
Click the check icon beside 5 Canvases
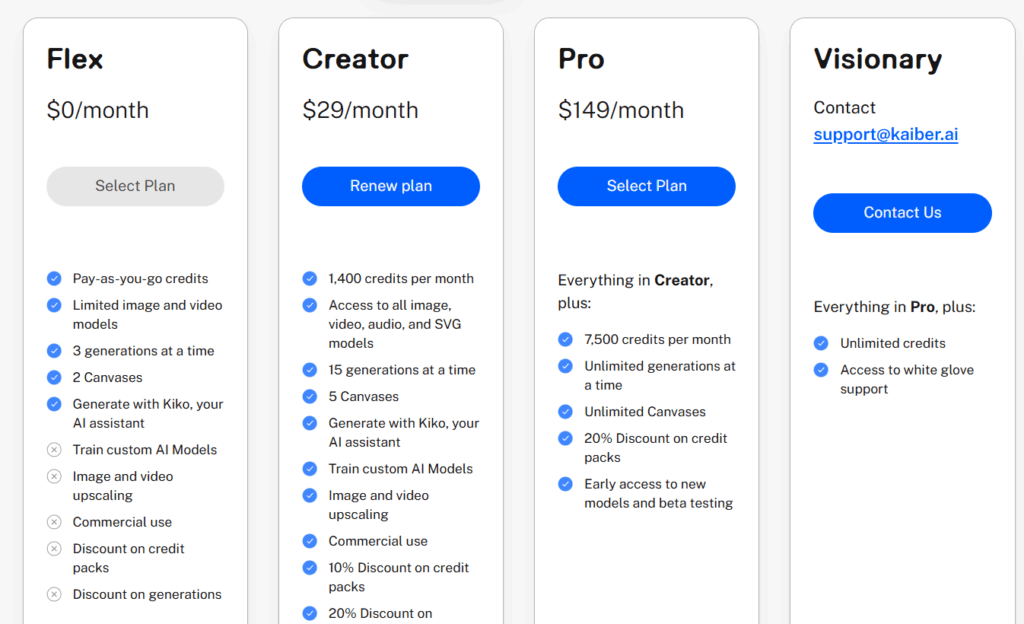pyautogui.click(x=310, y=396)
